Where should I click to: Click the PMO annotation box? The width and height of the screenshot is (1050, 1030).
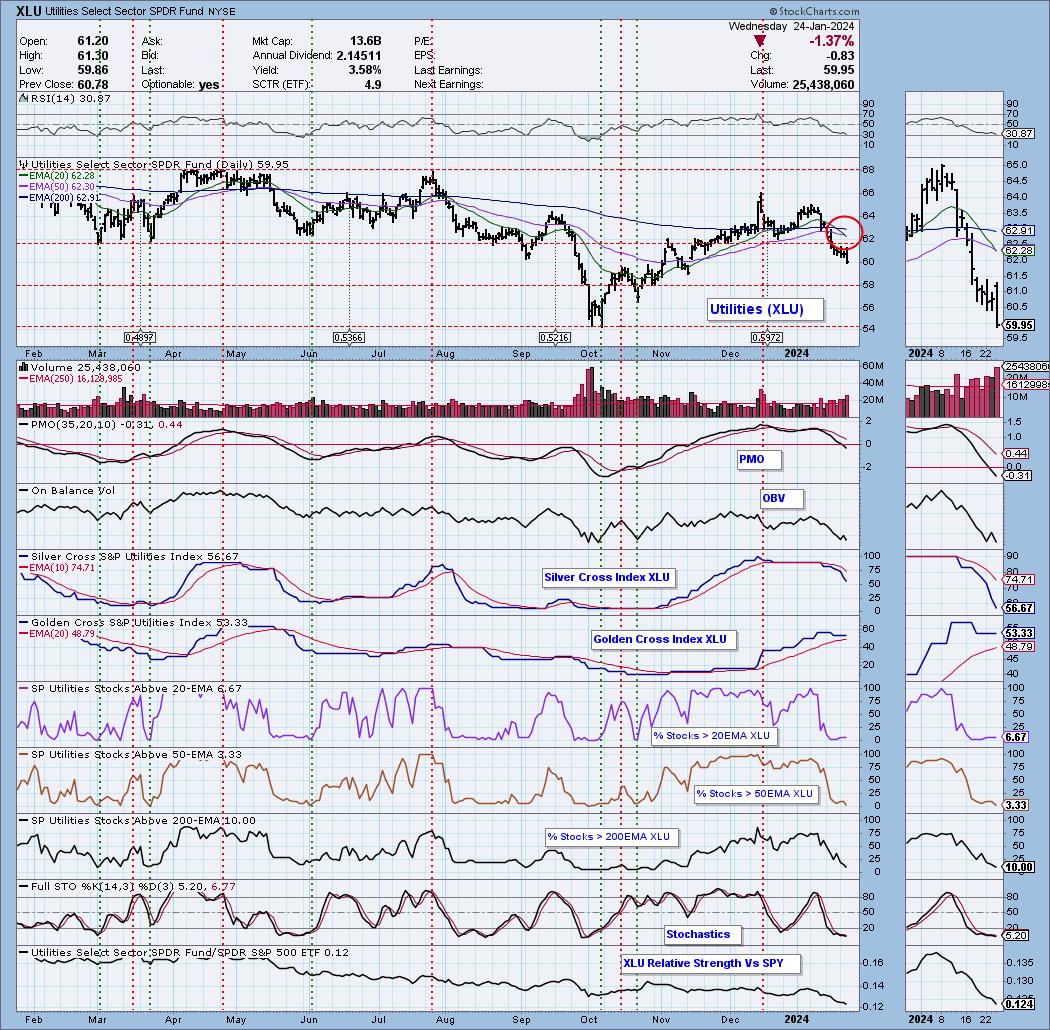[x=759, y=459]
